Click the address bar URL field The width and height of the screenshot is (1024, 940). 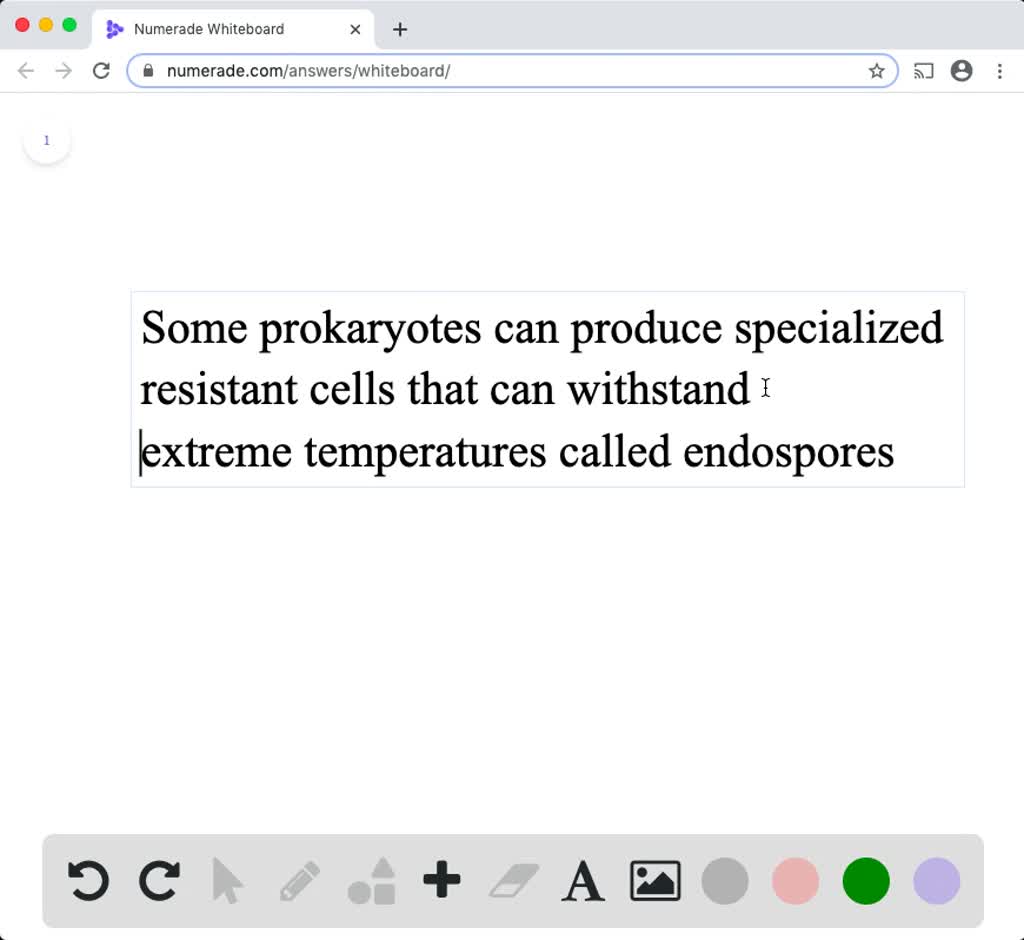point(500,71)
